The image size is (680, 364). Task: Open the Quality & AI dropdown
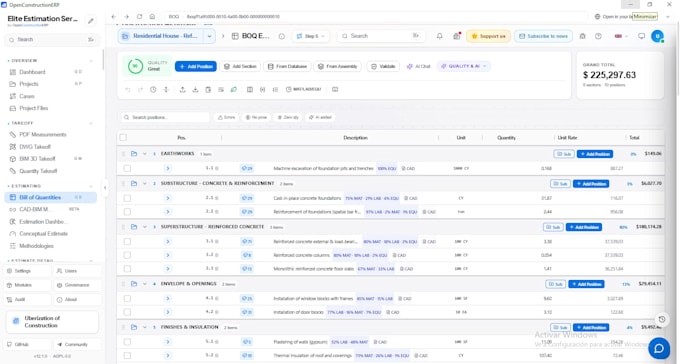click(464, 66)
